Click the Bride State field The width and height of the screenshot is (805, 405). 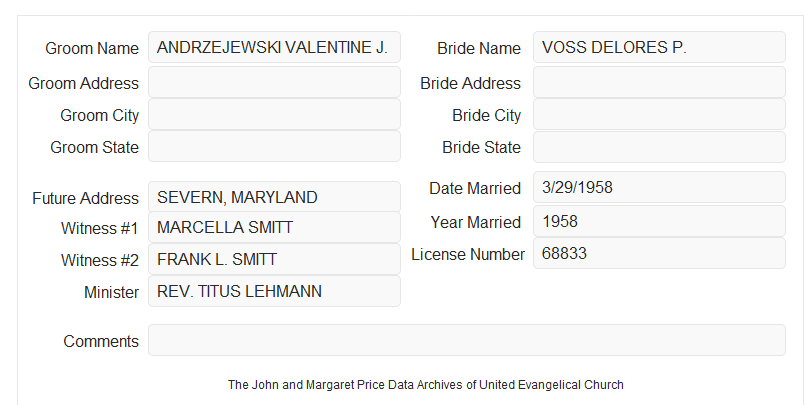coord(659,147)
